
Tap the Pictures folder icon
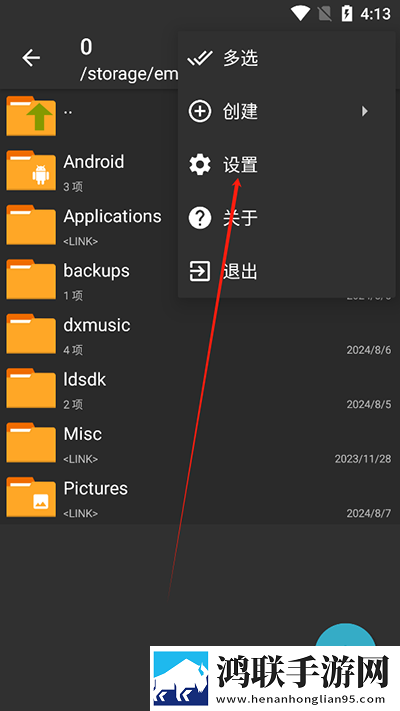(x=31, y=497)
